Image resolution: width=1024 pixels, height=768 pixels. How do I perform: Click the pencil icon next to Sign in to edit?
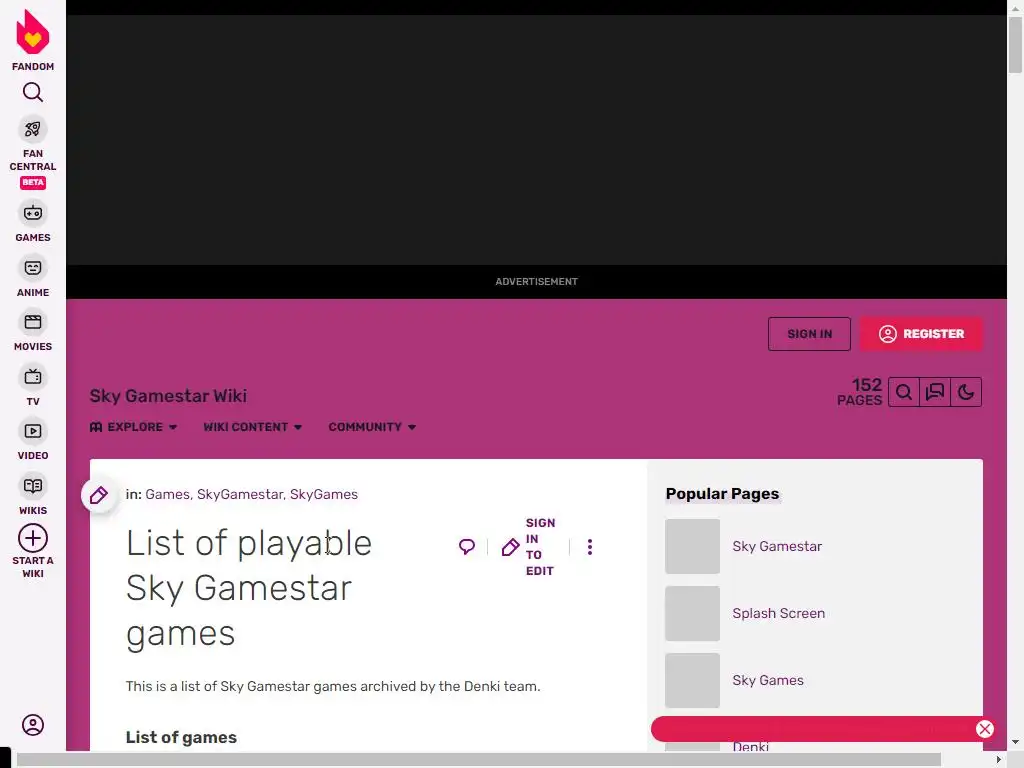click(510, 547)
